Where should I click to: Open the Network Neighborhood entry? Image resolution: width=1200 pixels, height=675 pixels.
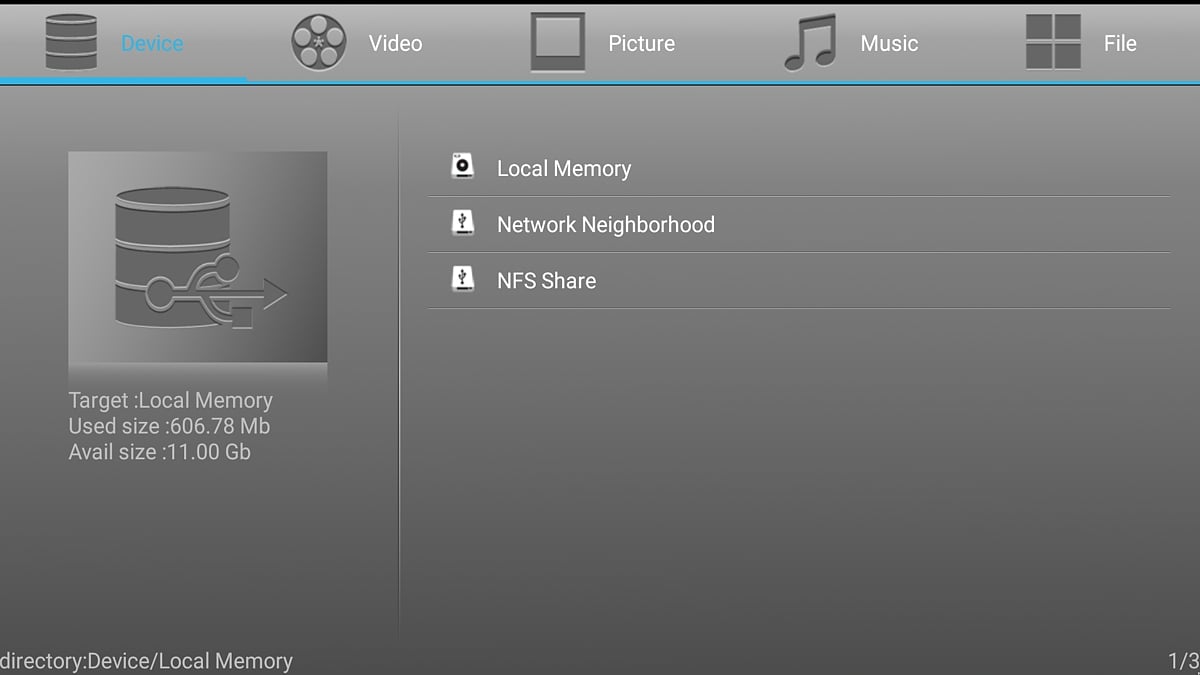pos(606,225)
